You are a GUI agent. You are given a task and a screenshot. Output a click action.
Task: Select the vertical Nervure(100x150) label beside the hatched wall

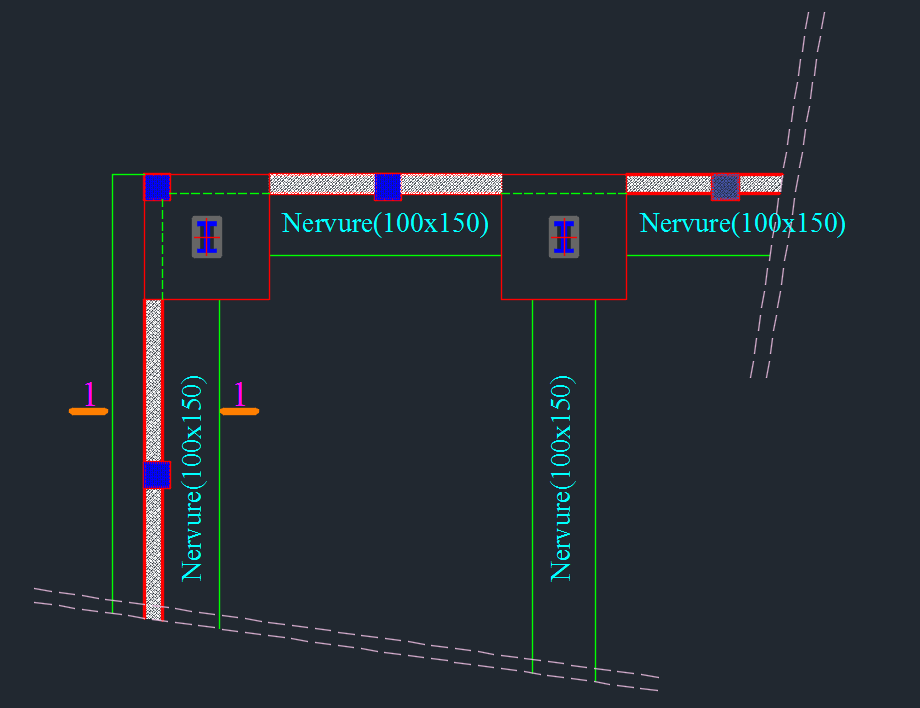pos(193,478)
